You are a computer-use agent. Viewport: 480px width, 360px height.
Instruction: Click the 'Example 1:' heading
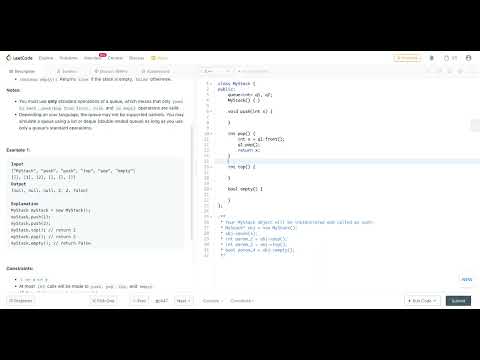[x=18, y=150]
